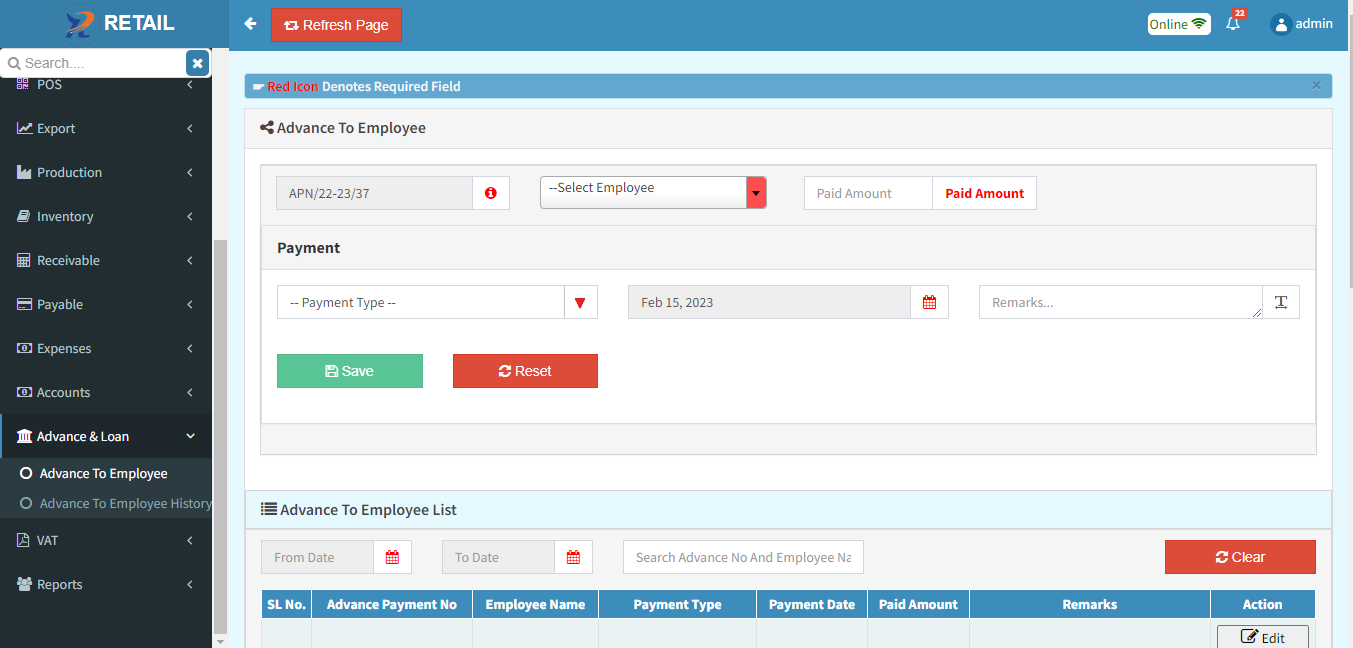Screen dimensions: 1353x648
Task: Open the Payment Type dropdown
Action: pos(436,302)
